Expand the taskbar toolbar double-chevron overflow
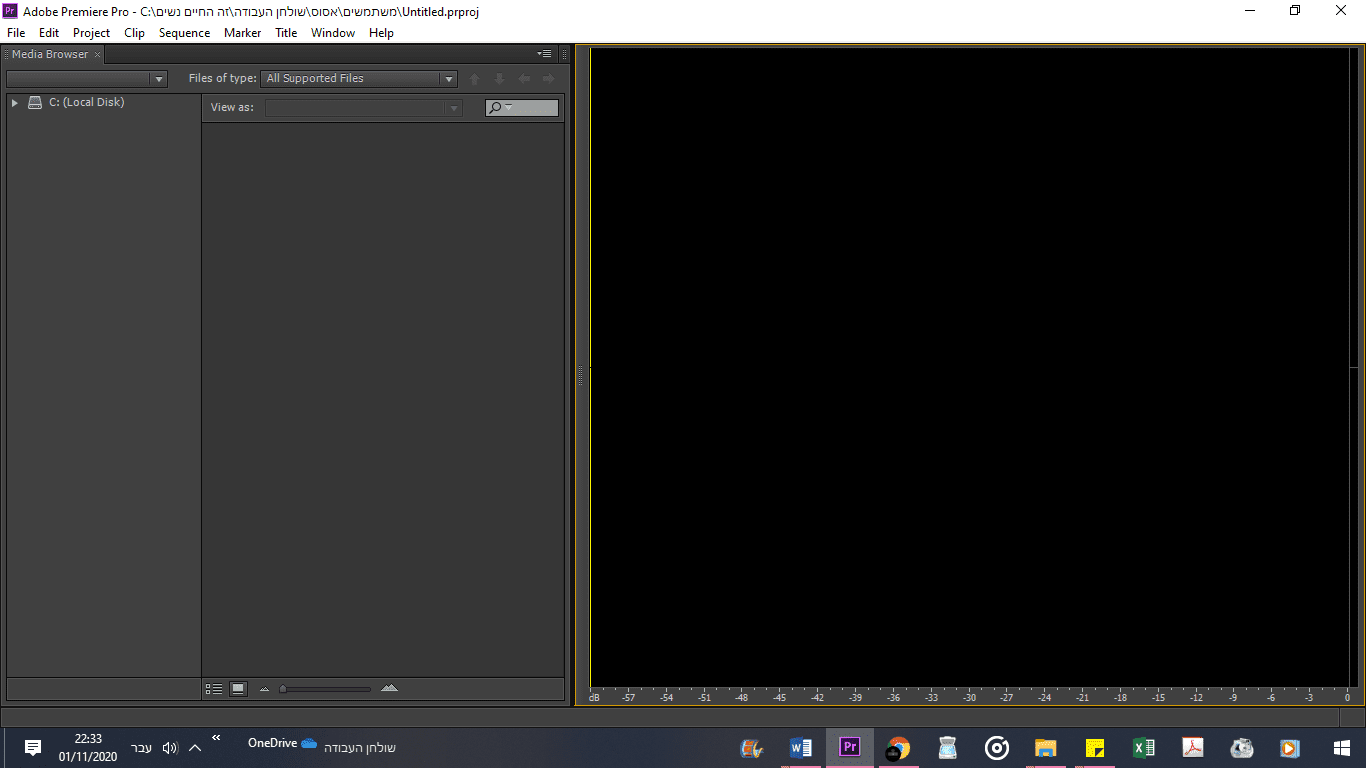This screenshot has height=768, width=1366. tap(216, 738)
